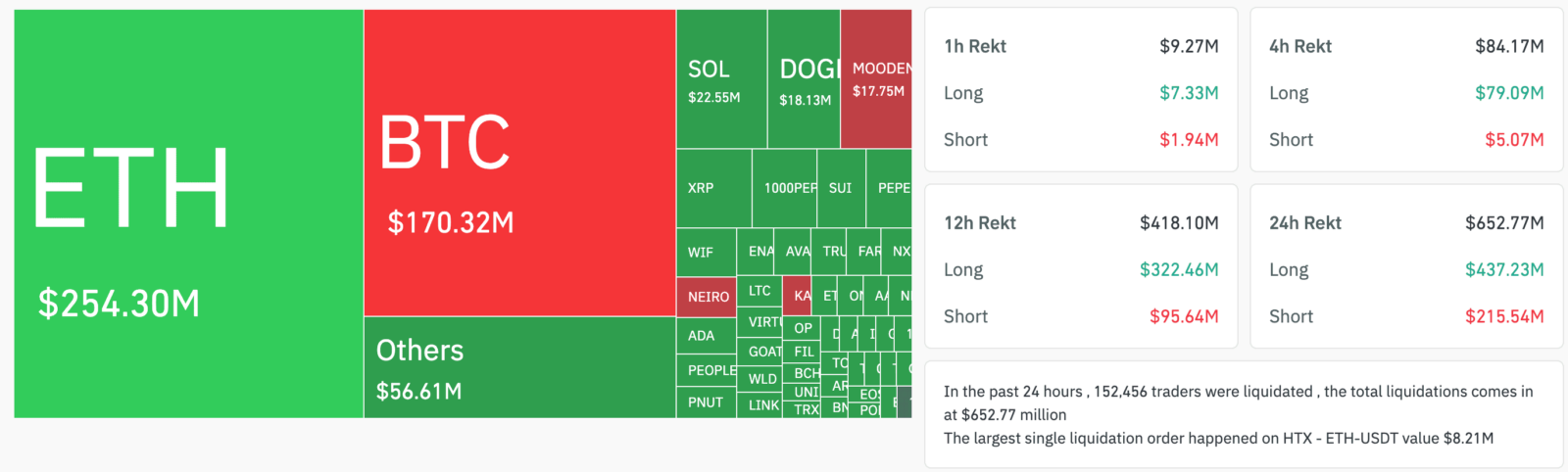1568x472 pixels.
Task: Click the ADA tile
Action: pos(707,336)
